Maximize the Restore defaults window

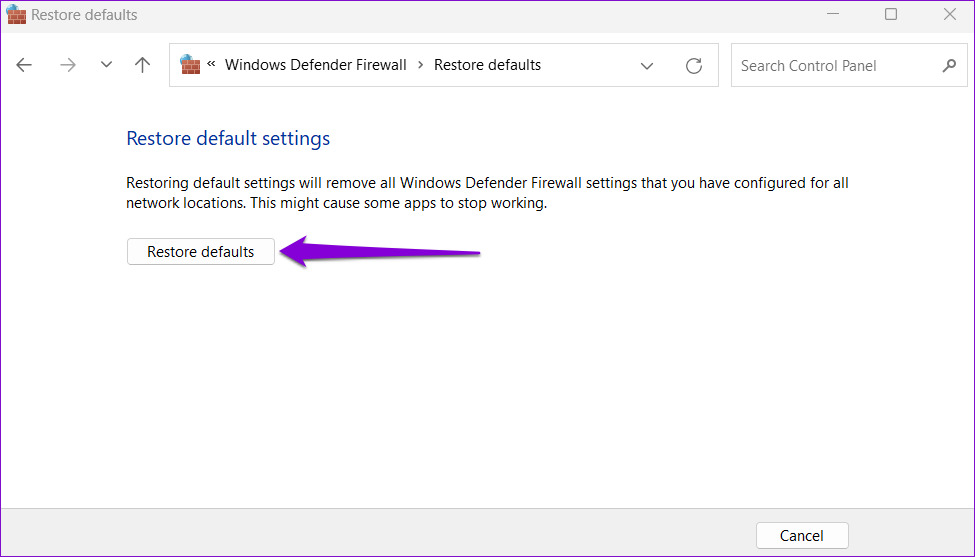(891, 15)
